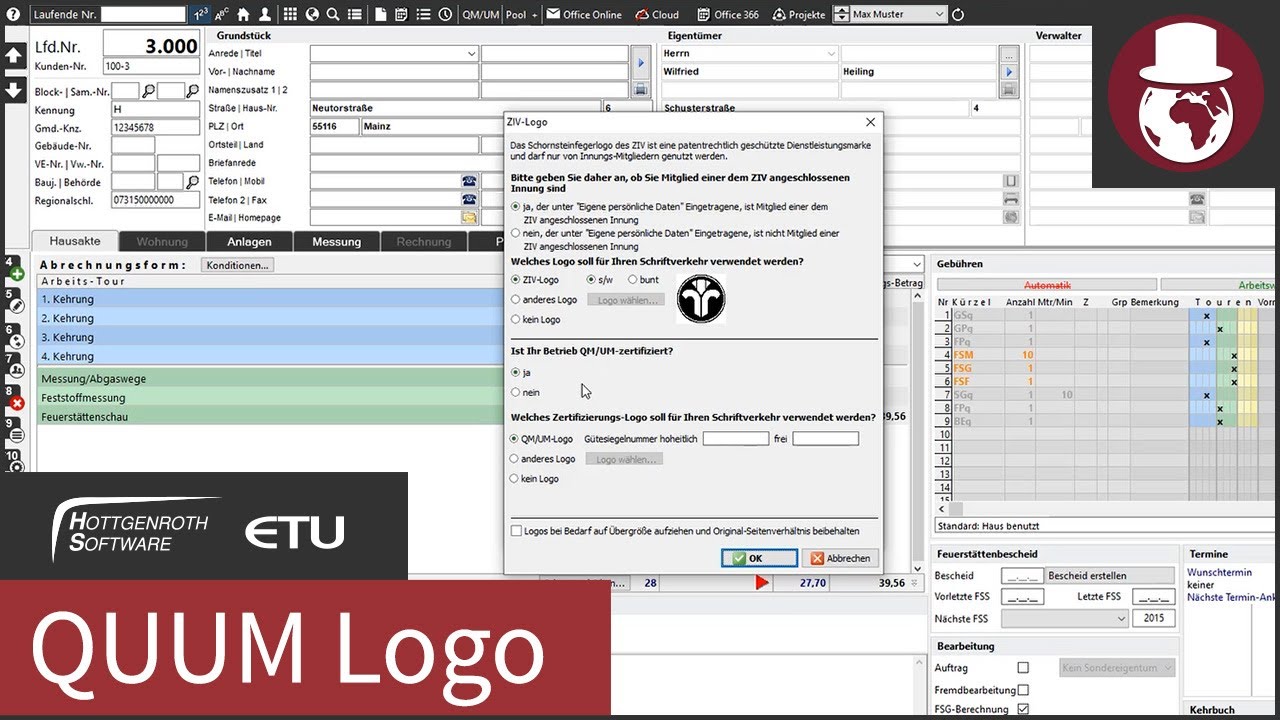
Task: Move to previous record with up arrow
Action: coord(15,56)
